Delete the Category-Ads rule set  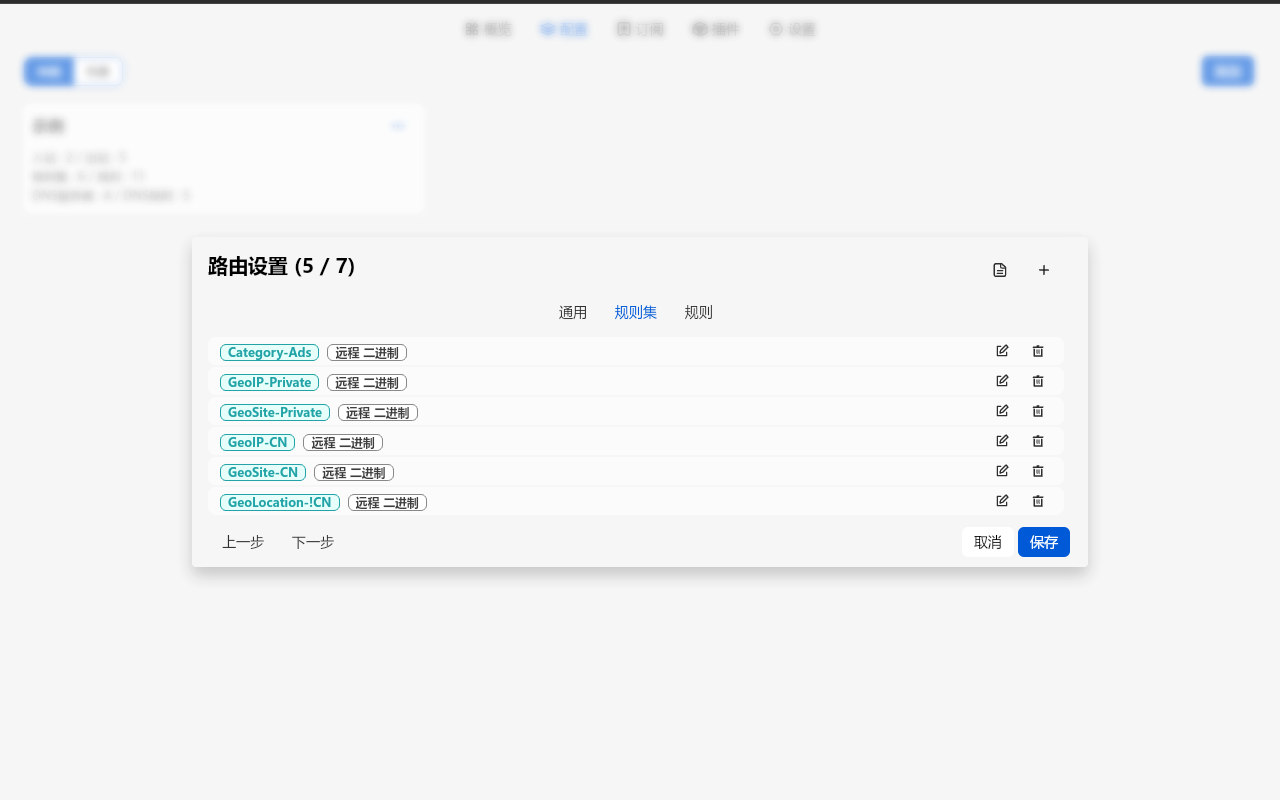tap(1038, 351)
